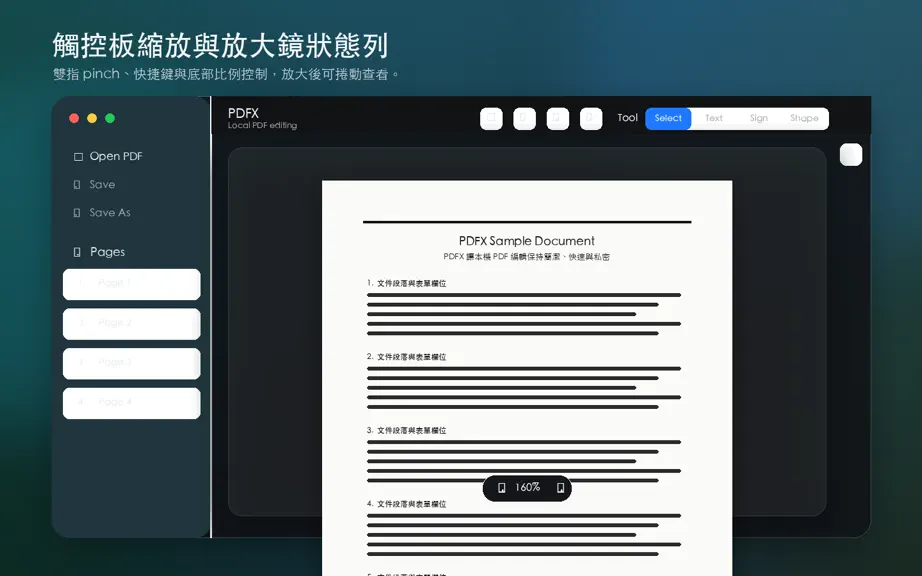Switch to the Sign tool
922x576 pixels.
759,118
